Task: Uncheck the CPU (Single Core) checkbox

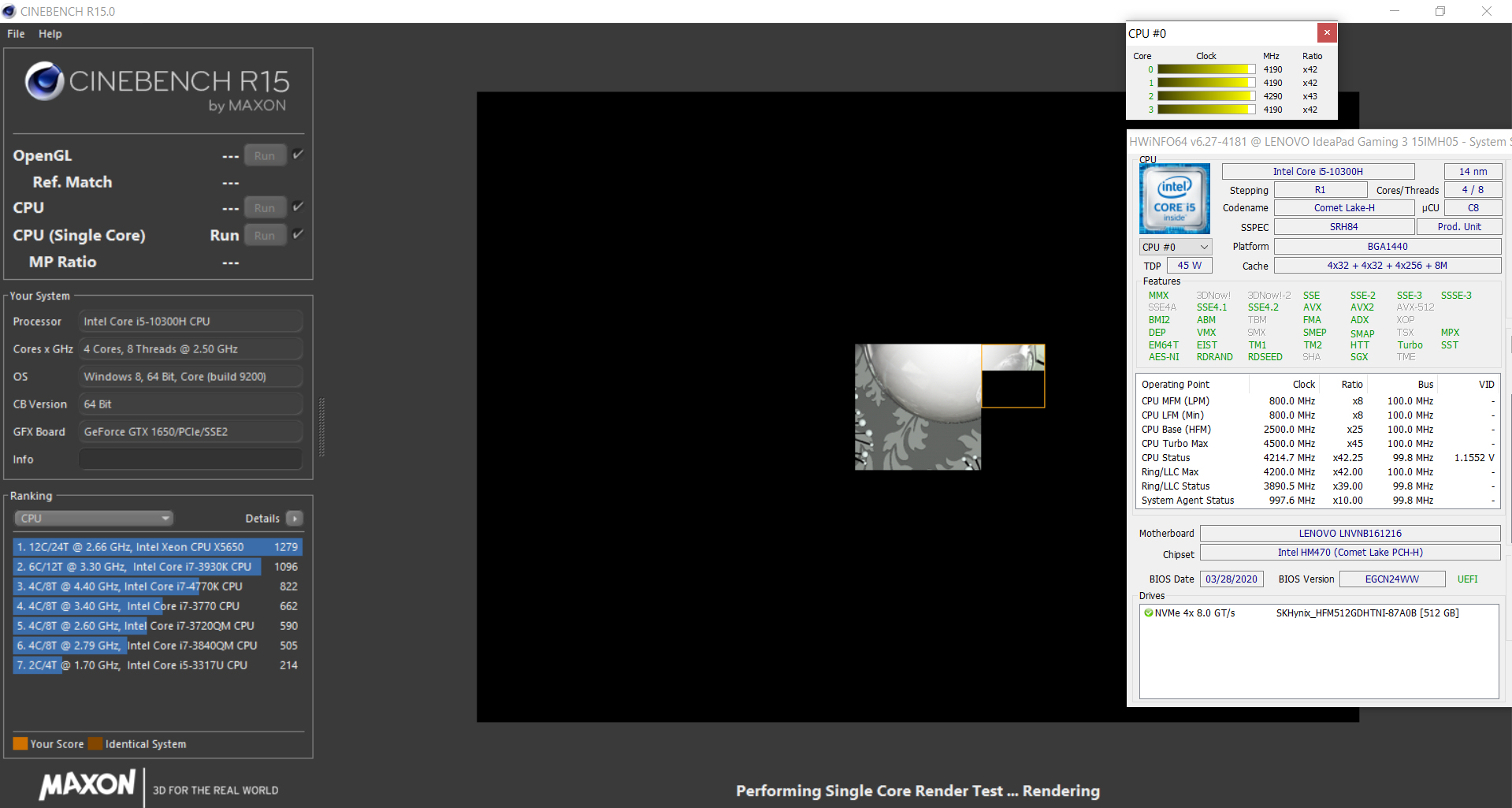Action: [x=298, y=235]
